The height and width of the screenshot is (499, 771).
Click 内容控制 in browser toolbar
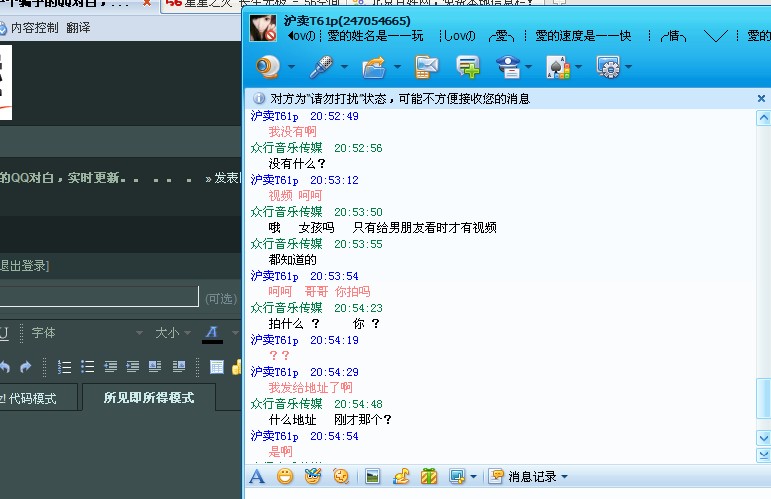34,28
